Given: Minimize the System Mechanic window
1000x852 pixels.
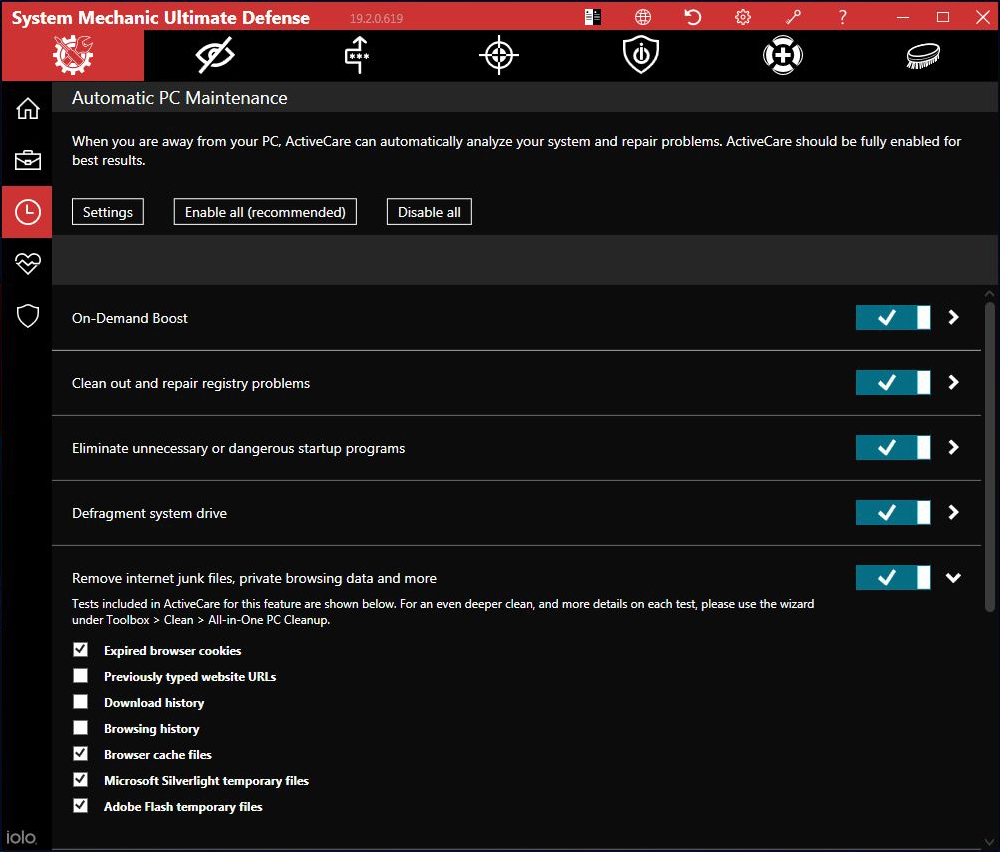Looking at the screenshot, I should click(x=903, y=17).
